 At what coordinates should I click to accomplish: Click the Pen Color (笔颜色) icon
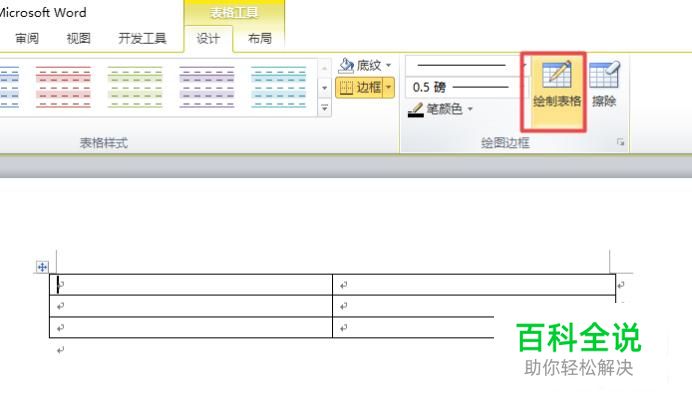(x=416, y=109)
